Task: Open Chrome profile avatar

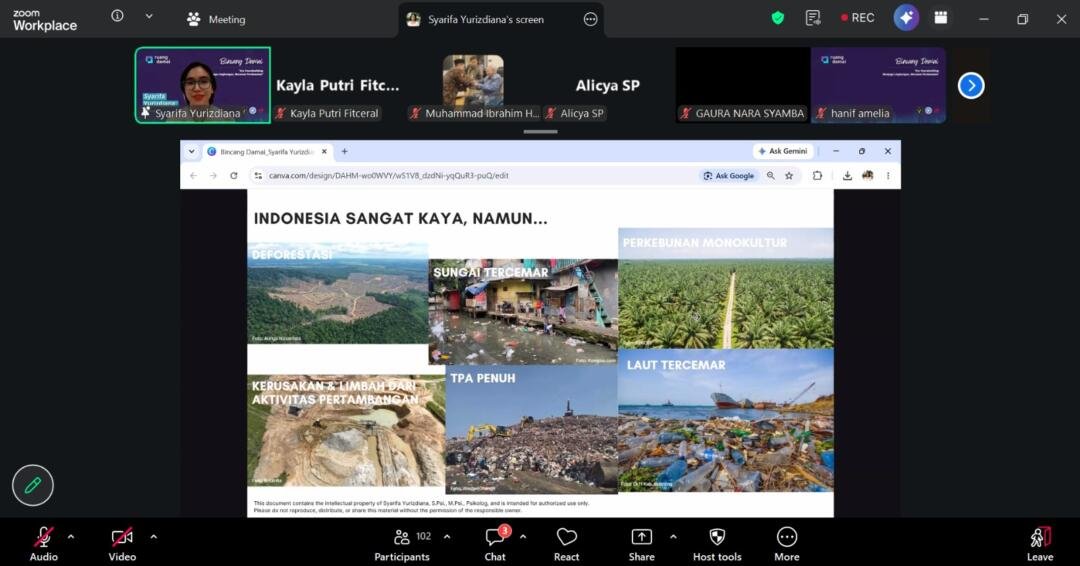Action: click(868, 176)
